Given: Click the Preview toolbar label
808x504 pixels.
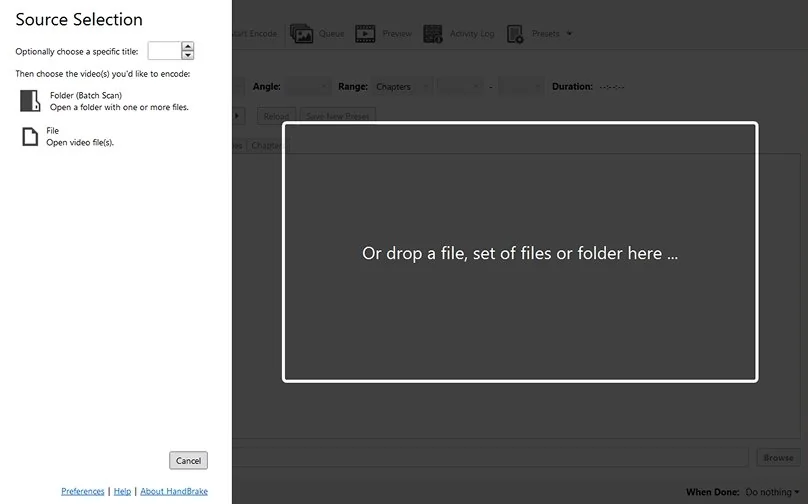Looking at the screenshot, I should pos(397,33).
